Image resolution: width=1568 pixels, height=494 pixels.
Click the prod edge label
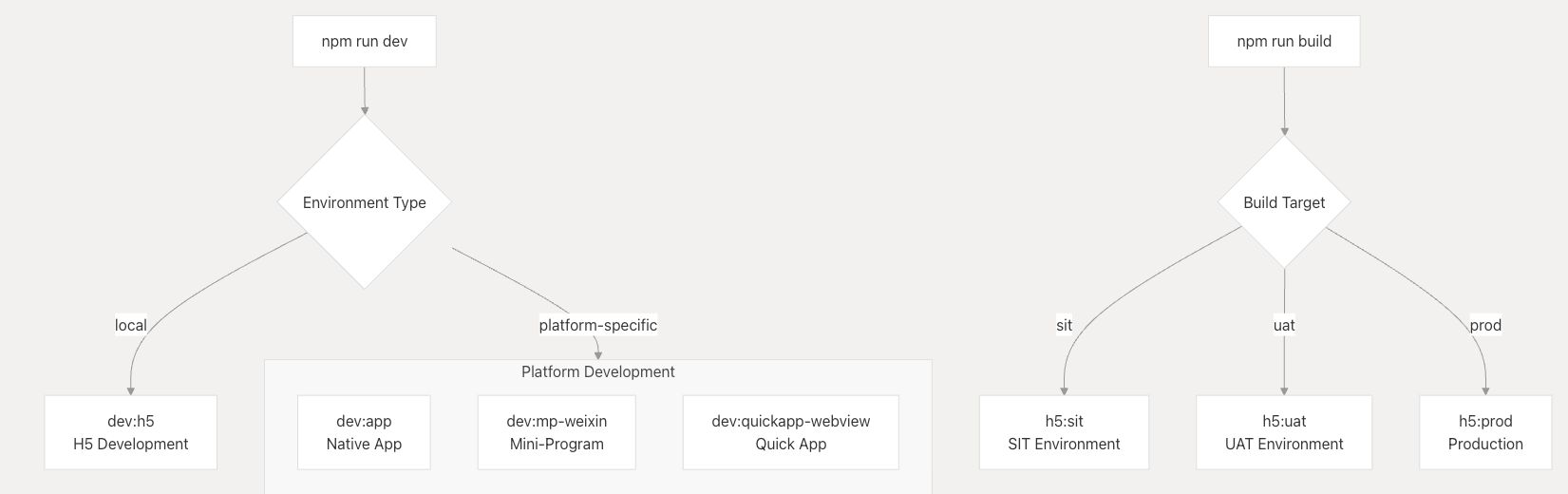coord(1485,325)
